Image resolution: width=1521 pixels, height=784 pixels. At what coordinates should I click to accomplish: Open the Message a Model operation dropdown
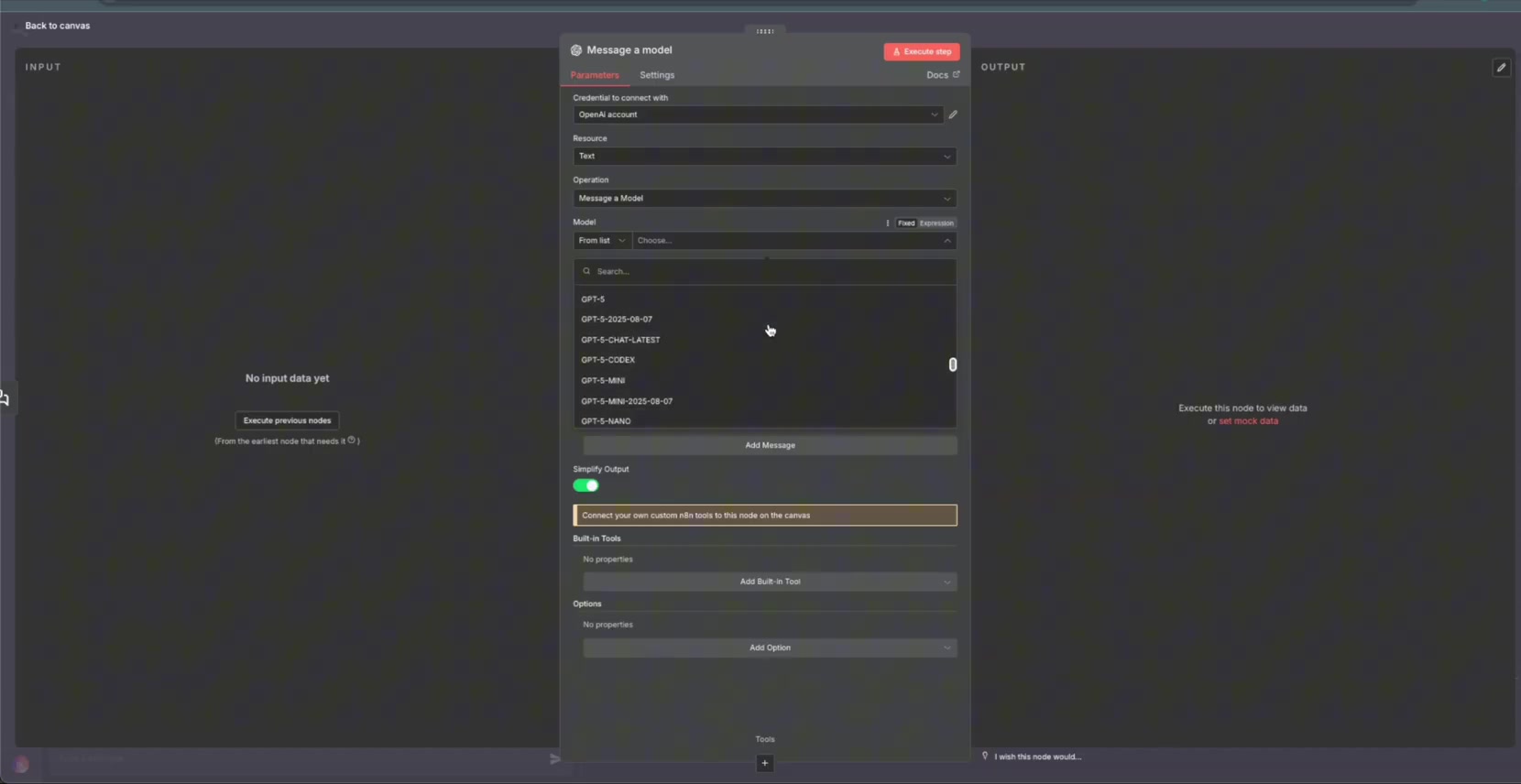(765, 199)
